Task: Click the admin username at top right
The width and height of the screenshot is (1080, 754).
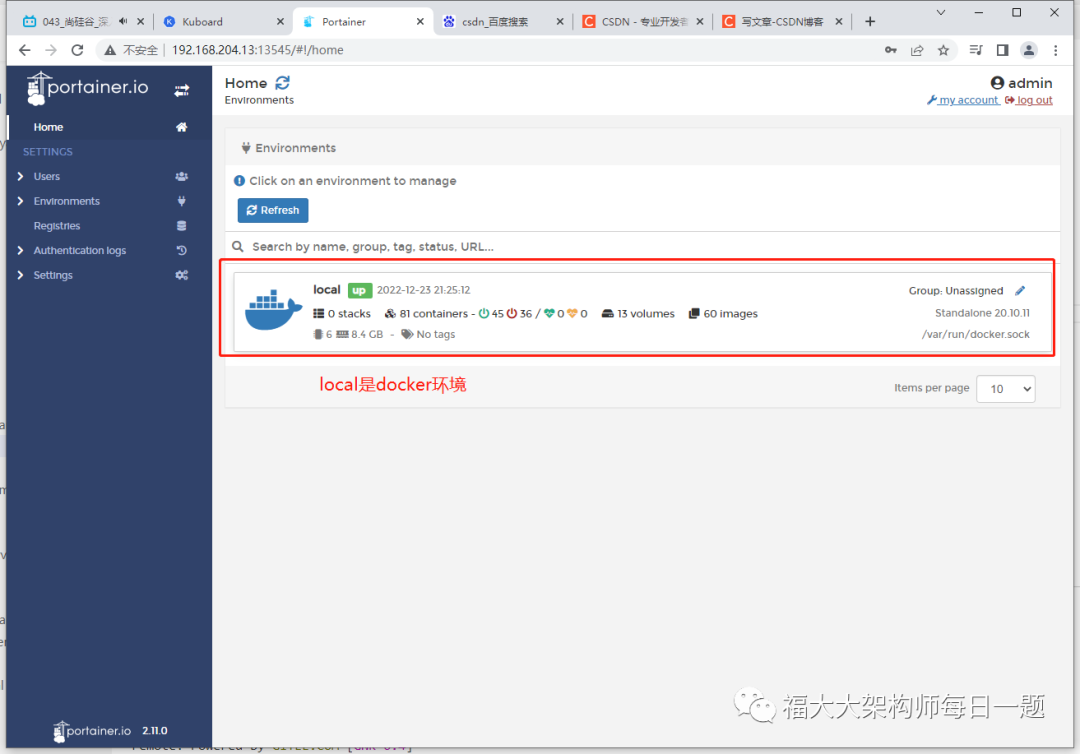Action: tap(1030, 83)
